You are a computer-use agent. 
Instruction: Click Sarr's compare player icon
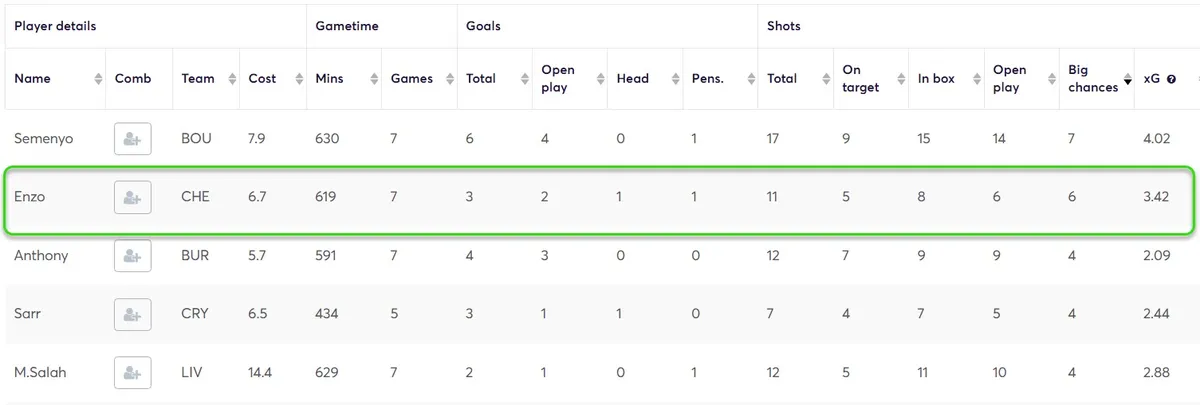pos(132,314)
